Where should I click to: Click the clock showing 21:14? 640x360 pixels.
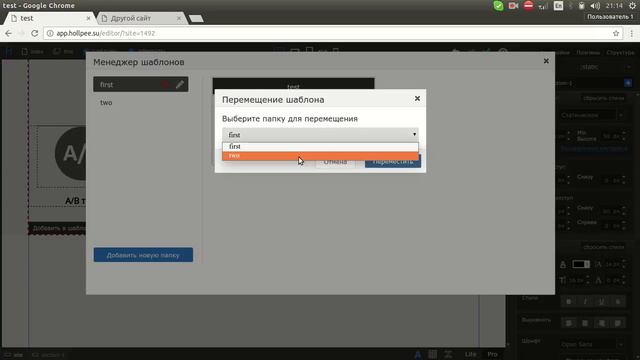(614, 6)
